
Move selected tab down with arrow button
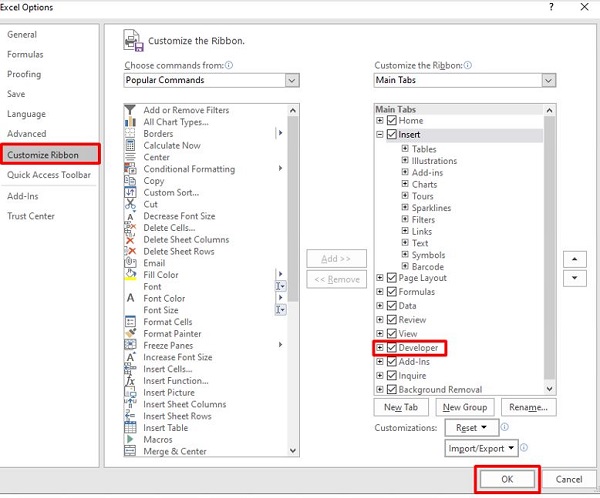click(574, 278)
